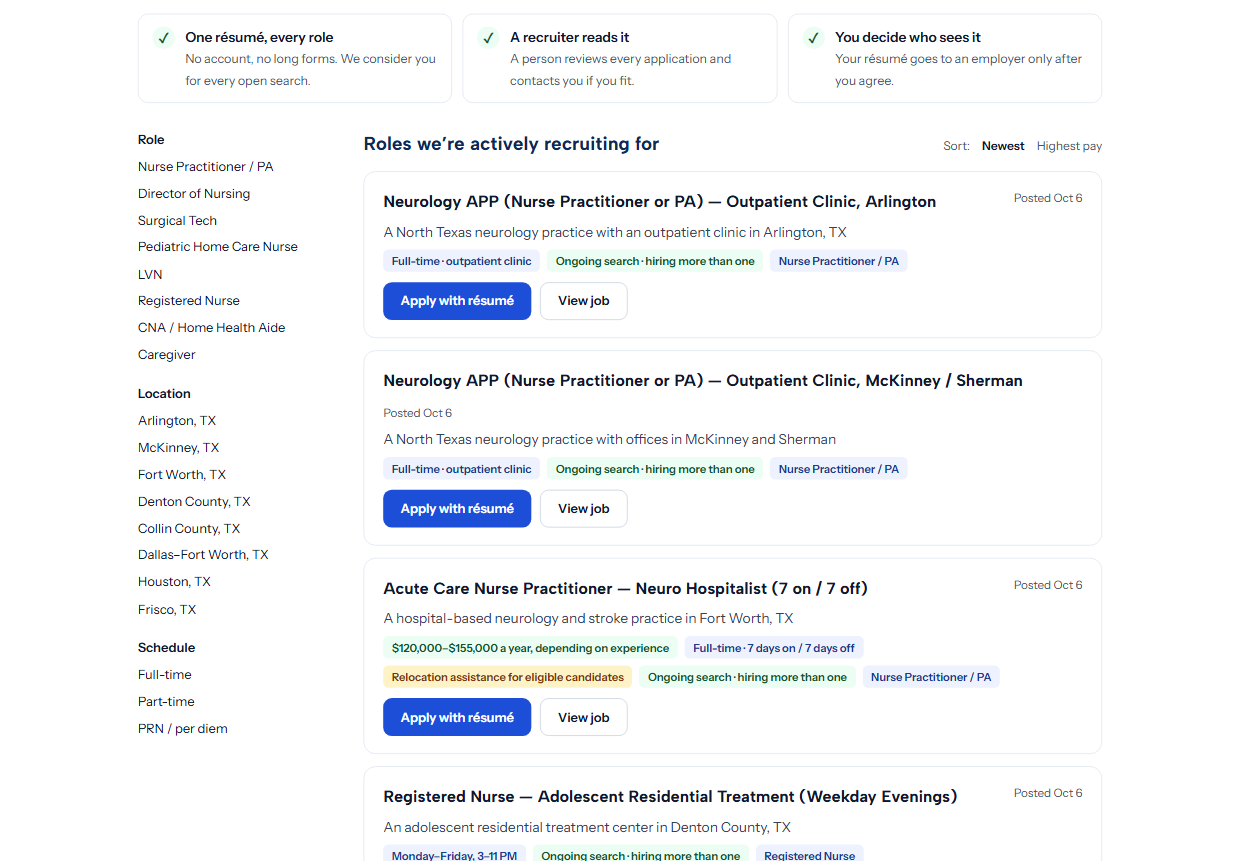Click Ongoing search tag on Arlington card
This screenshot has height=861, width=1240.
(655, 261)
